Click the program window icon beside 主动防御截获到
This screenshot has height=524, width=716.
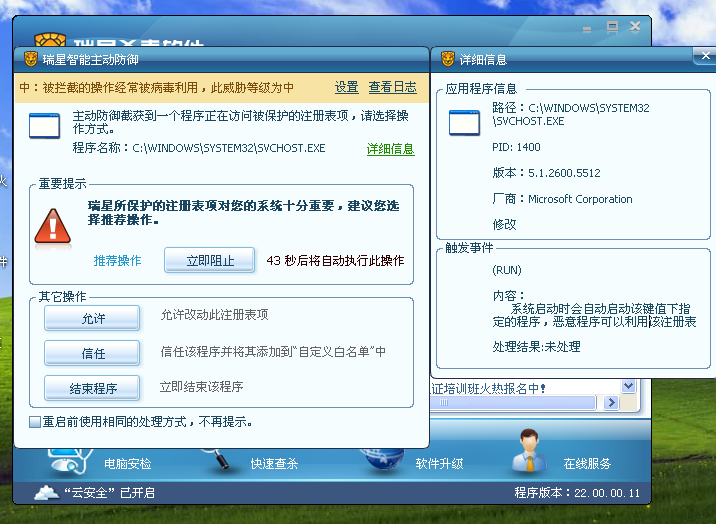[44, 126]
